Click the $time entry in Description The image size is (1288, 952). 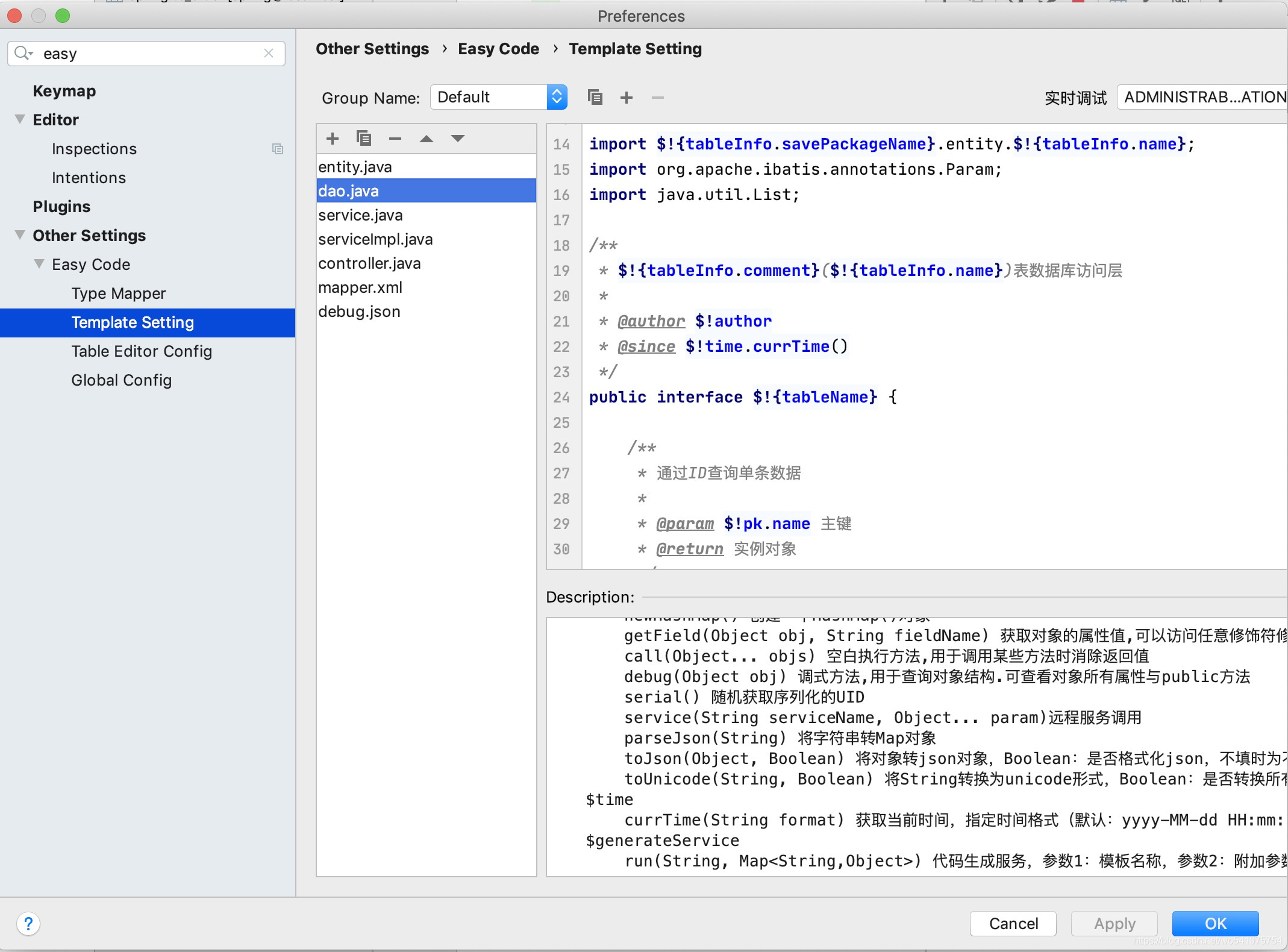(x=609, y=800)
